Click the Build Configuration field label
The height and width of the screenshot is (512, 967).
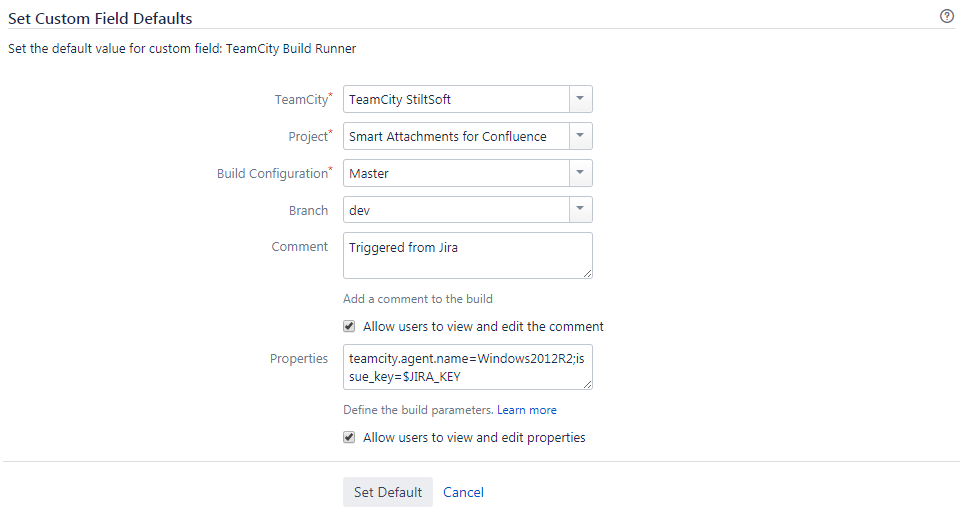click(x=272, y=173)
